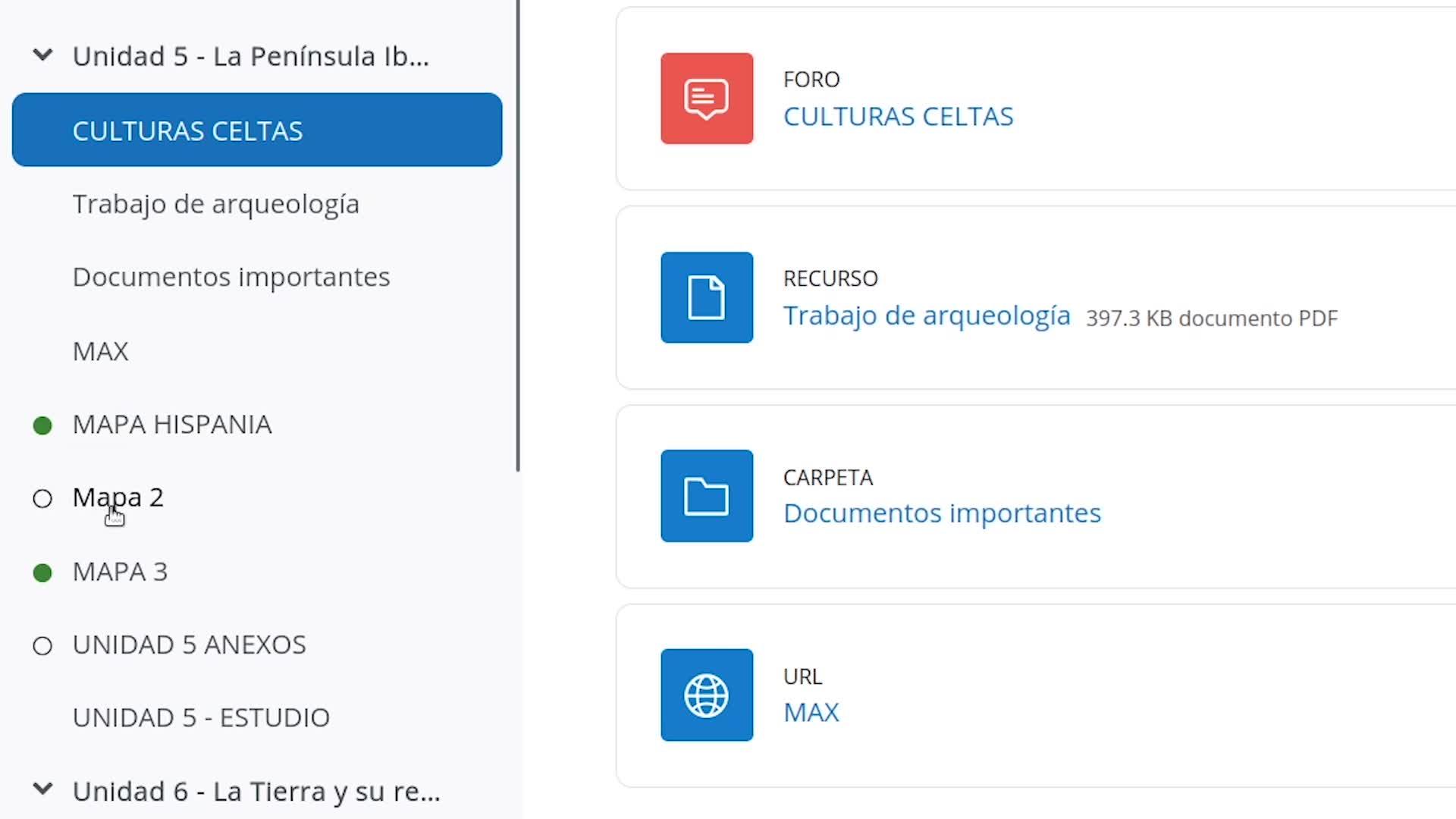This screenshot has height=819, width=1456.
Task: Select UNIDAD 5 - ESTUDIO in sidebar
Action: point(201,717)
